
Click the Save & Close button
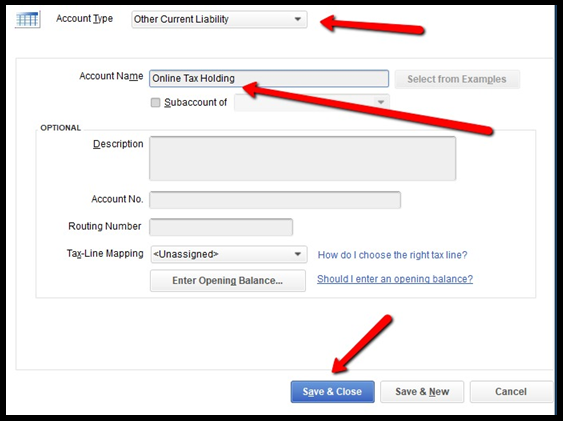[x=332, y=392]
